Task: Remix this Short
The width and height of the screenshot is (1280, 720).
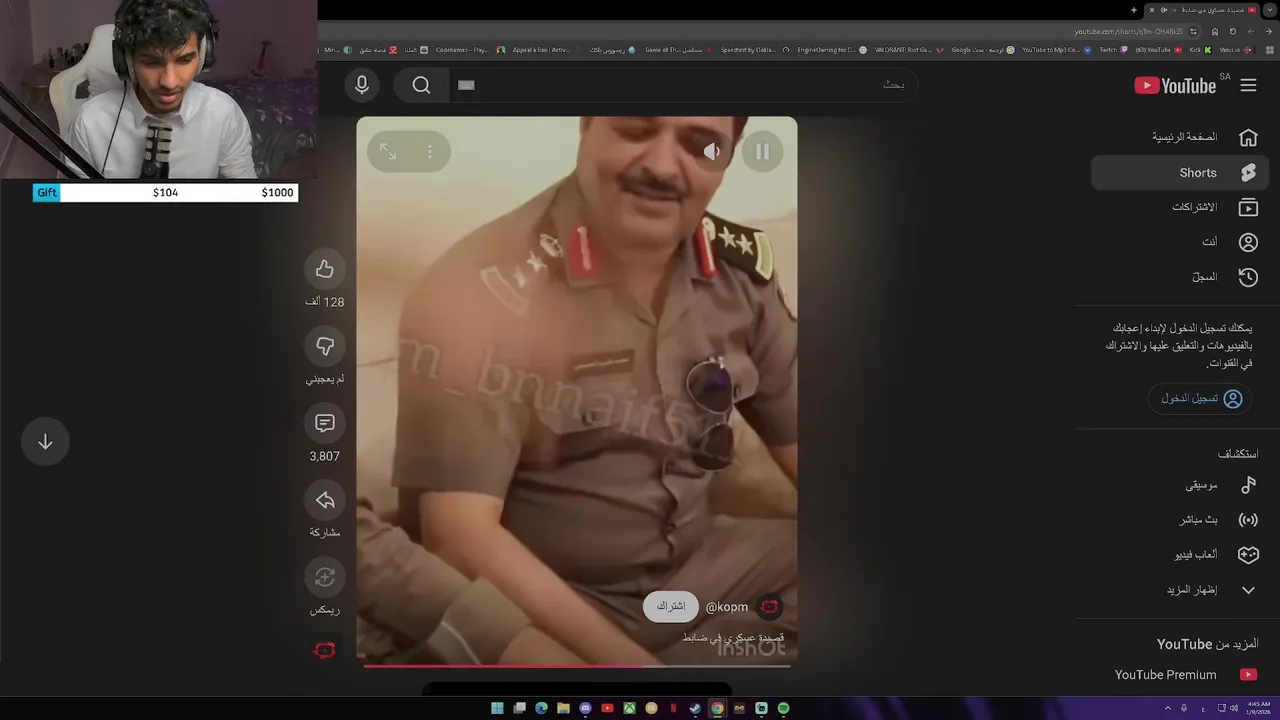Action: [x=324, y=577]
